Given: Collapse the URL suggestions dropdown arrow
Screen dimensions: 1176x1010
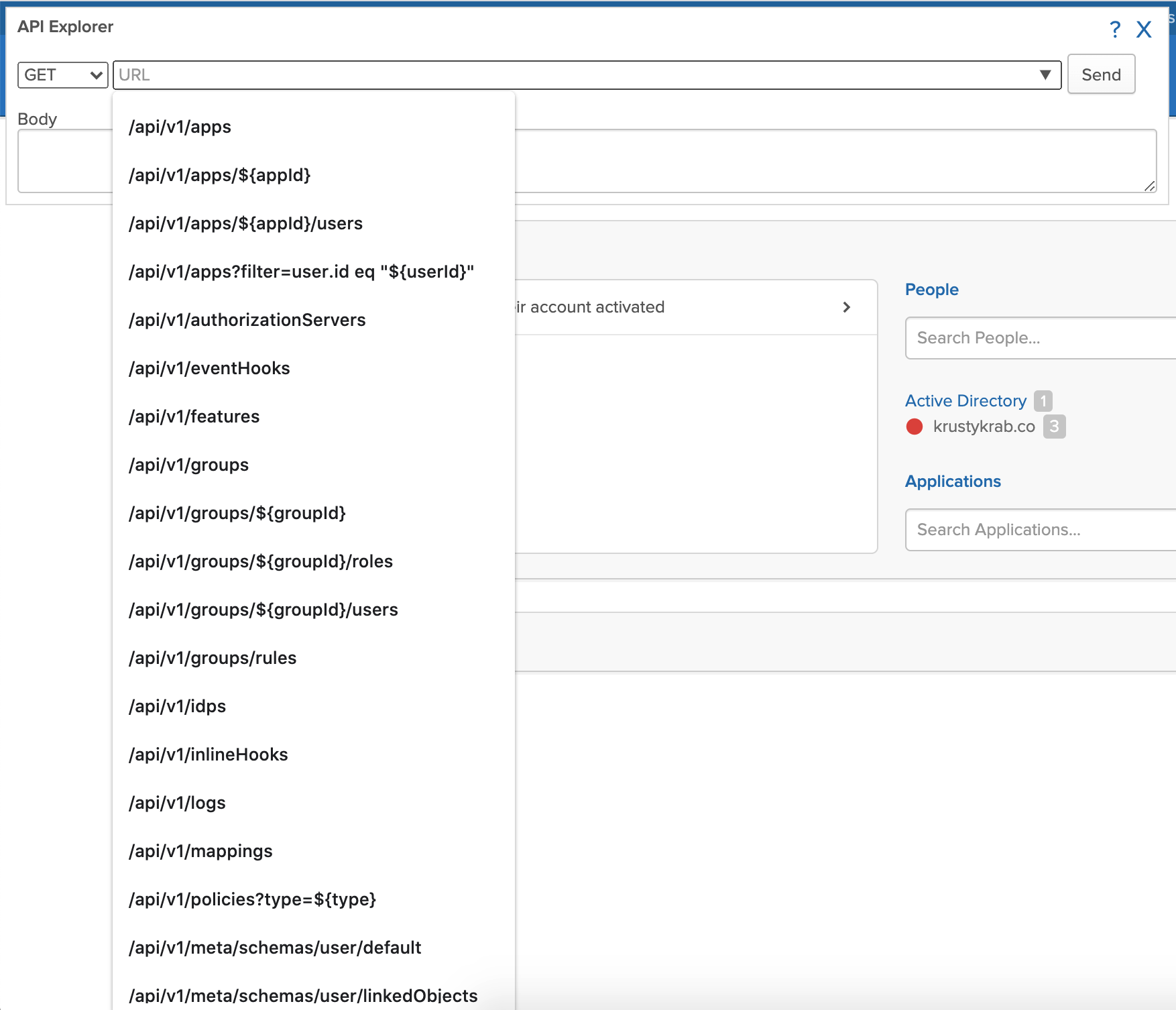Looking at the screenshot, I should [1045, 75].
